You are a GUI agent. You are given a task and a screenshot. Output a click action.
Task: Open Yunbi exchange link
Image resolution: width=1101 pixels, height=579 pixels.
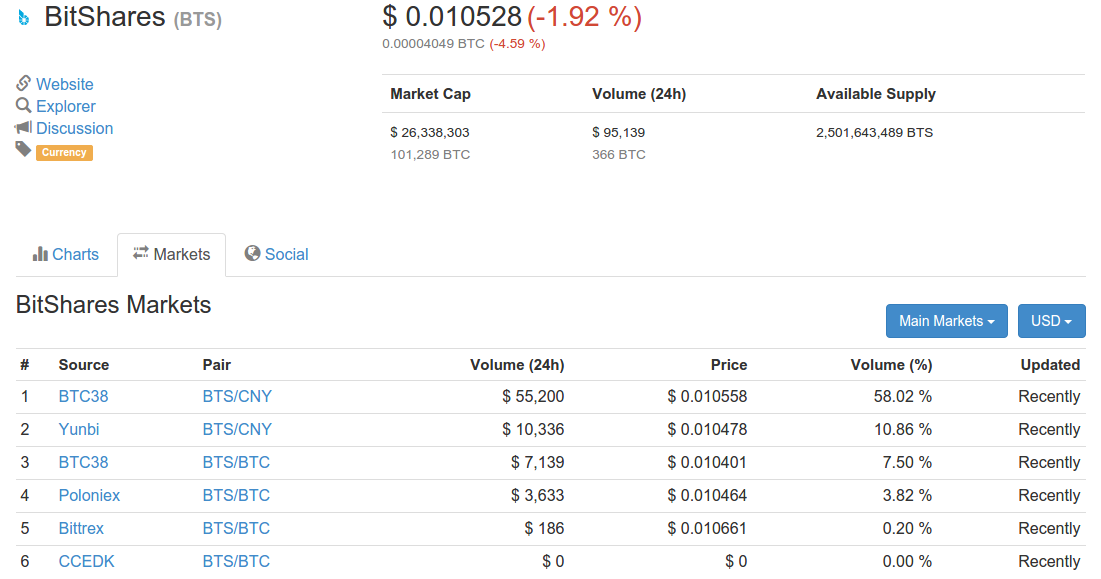(x=79, y=430)
